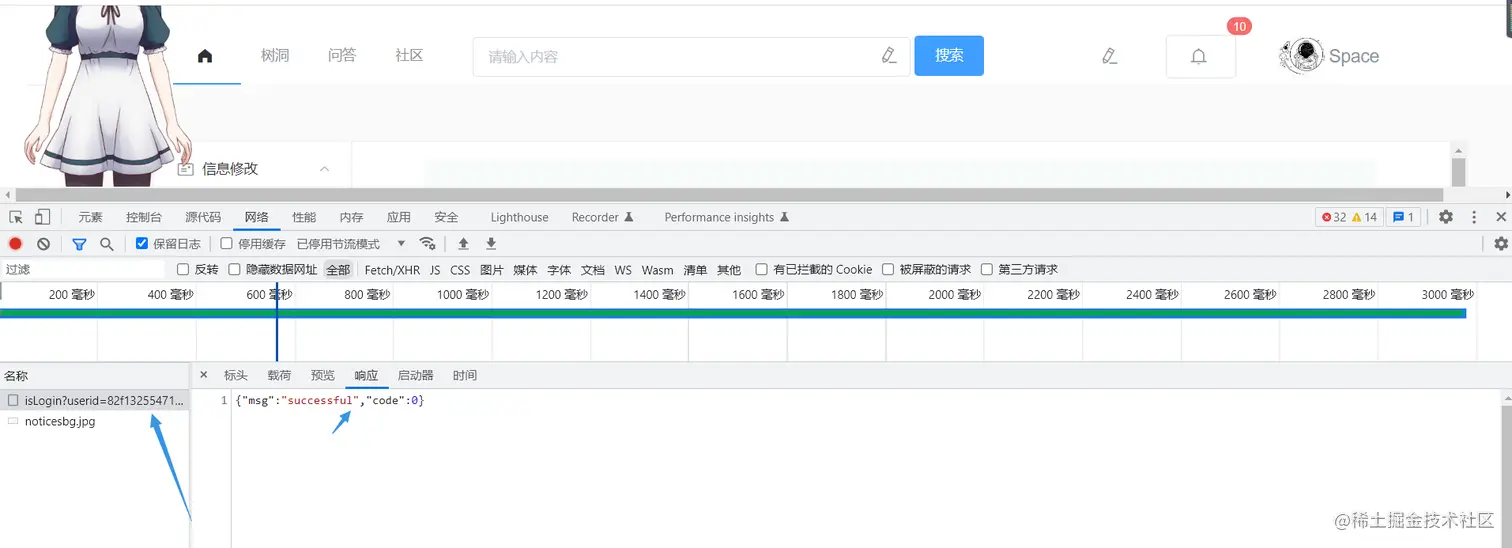Image resolution: width=1512 pixels, height=548 pixels.
Task: Import HAR file upload icon
Action: tap(463, 243)
